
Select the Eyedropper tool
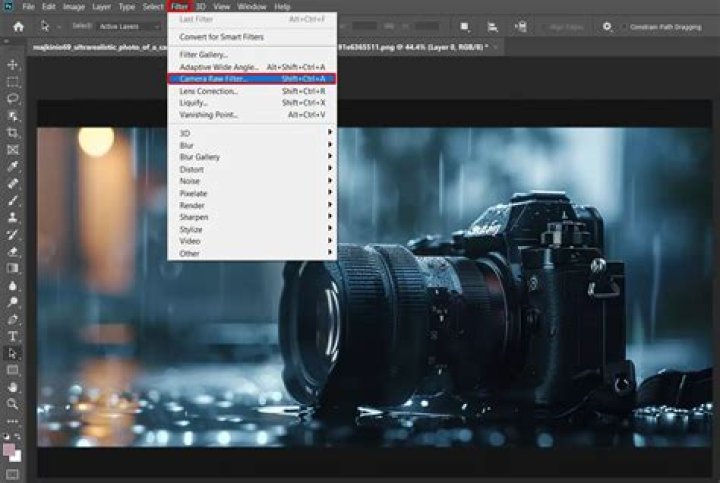[x=13, y=166]
